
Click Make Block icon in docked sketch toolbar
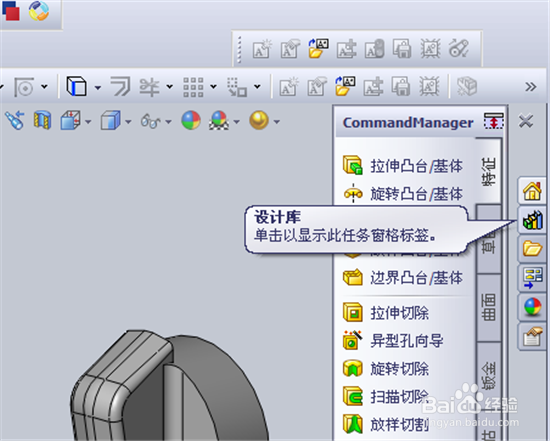pyautogui.click(x=288, y=86)
